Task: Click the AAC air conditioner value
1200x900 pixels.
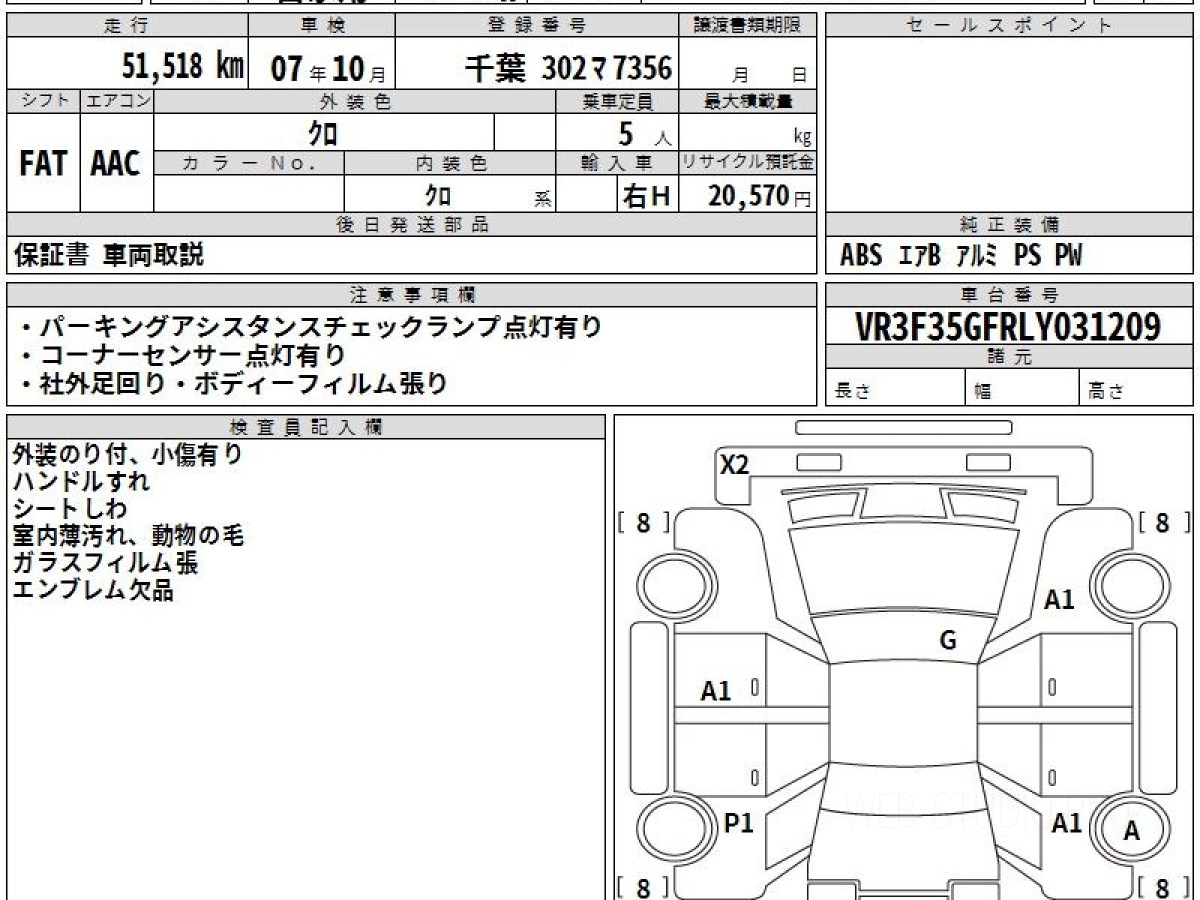Action: click(x=116, y=164)
